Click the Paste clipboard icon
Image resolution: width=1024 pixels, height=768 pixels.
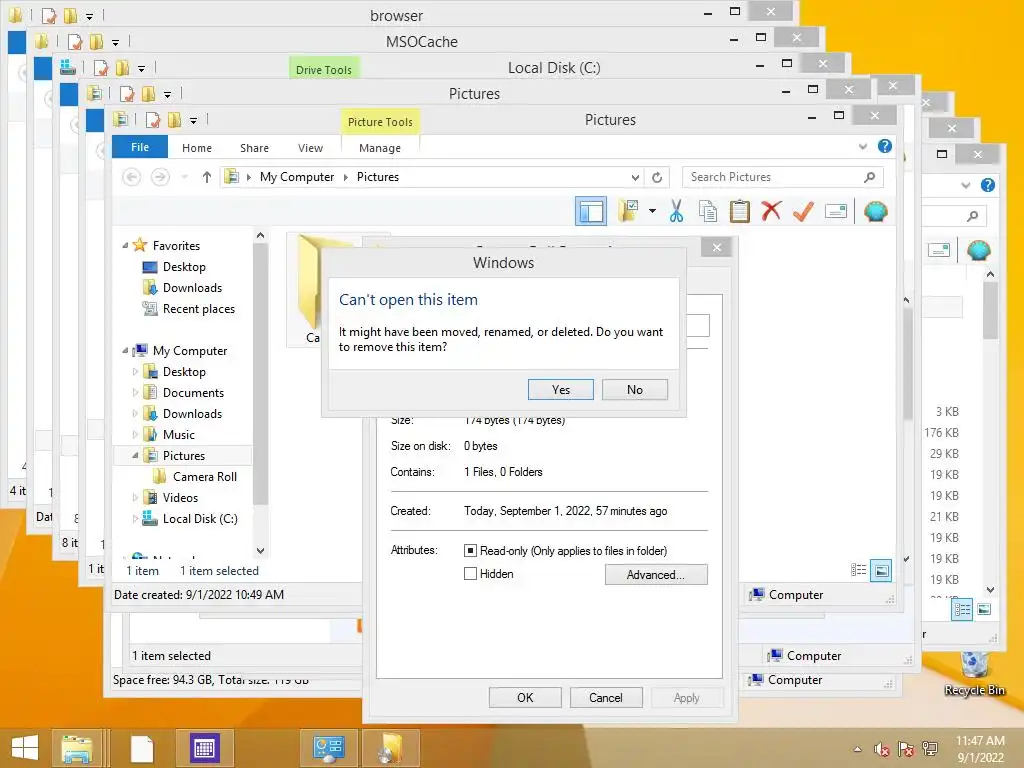739,212
